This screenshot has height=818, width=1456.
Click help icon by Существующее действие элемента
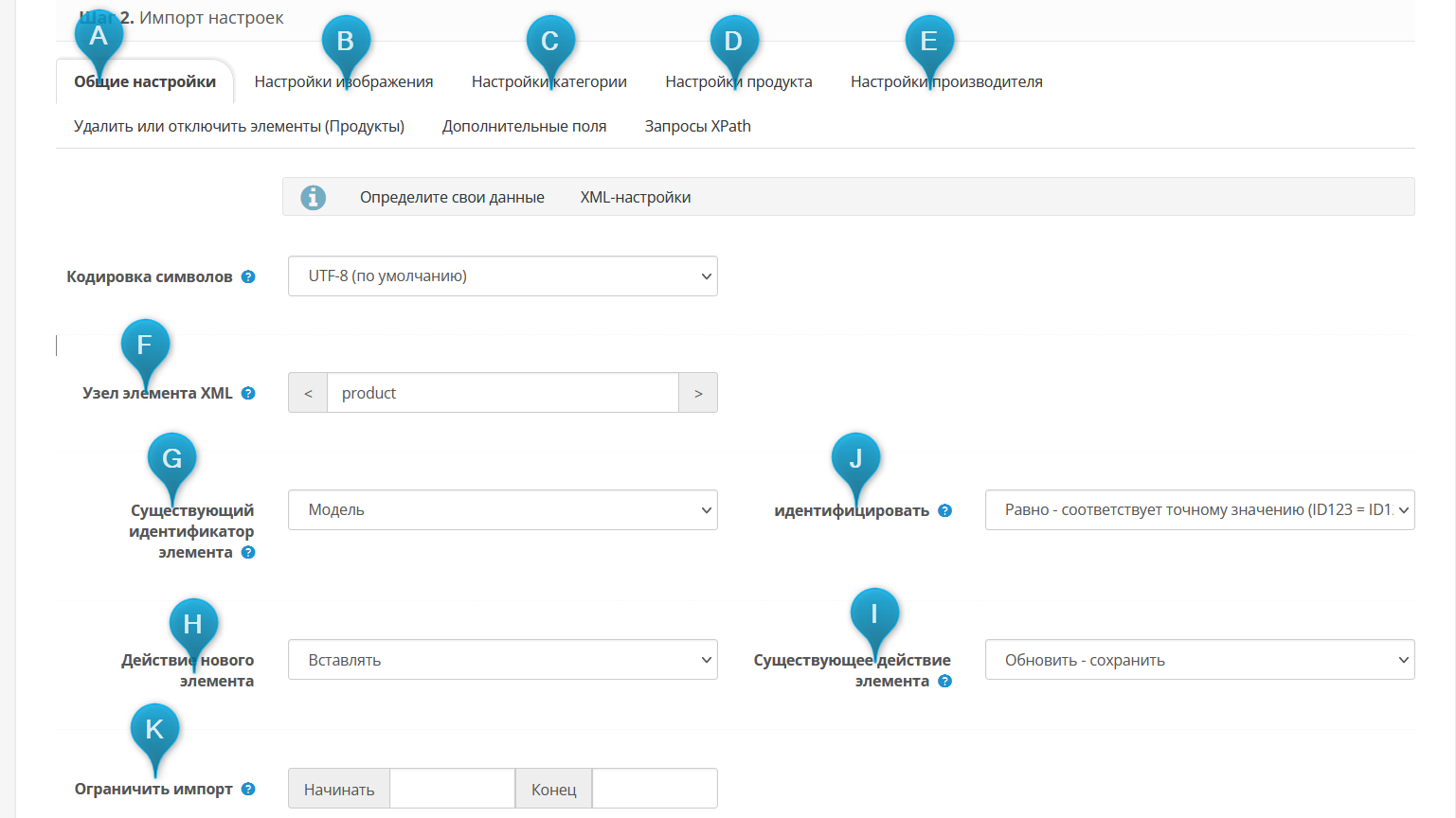(944, 681)
